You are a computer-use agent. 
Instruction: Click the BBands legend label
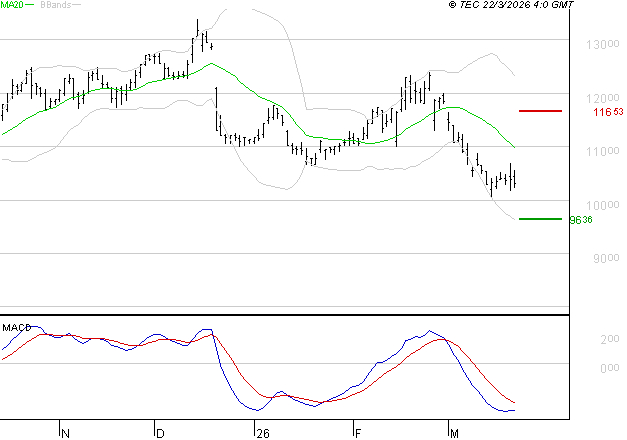(56, 5)
